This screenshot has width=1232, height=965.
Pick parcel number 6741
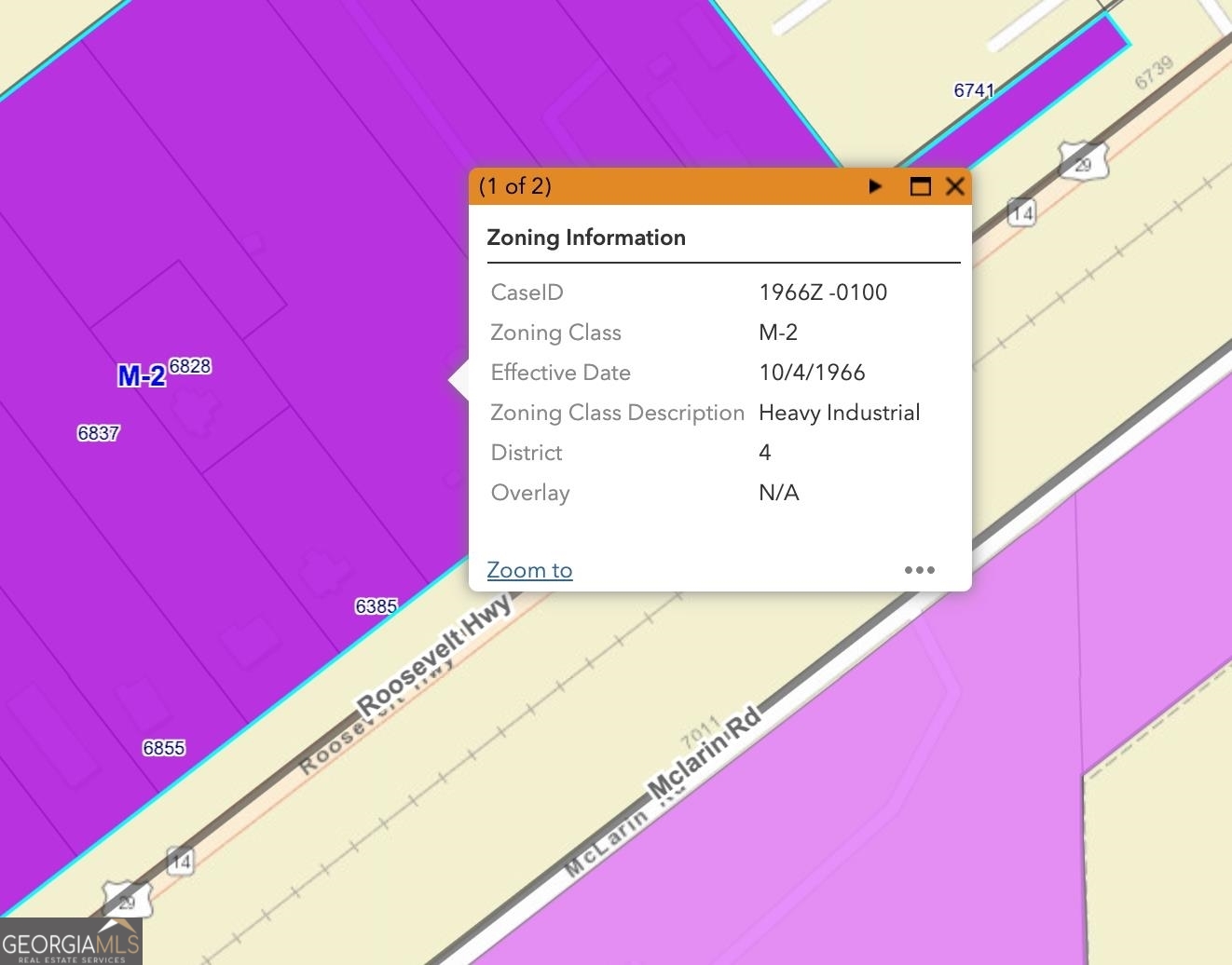[974, 90]
